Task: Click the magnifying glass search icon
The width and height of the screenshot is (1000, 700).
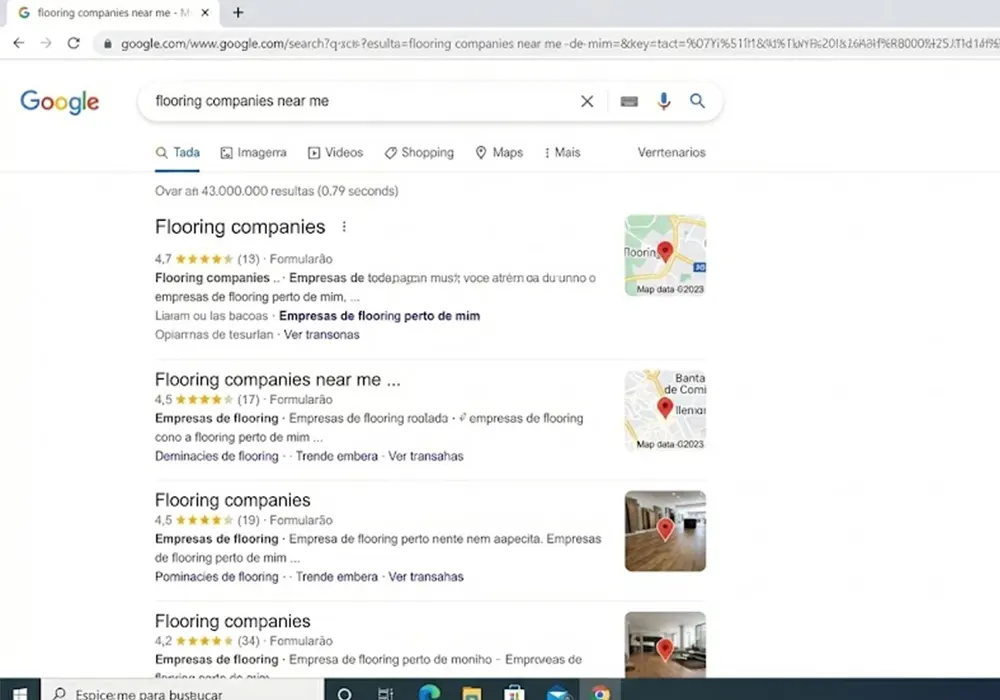Action: coord(697,101)
